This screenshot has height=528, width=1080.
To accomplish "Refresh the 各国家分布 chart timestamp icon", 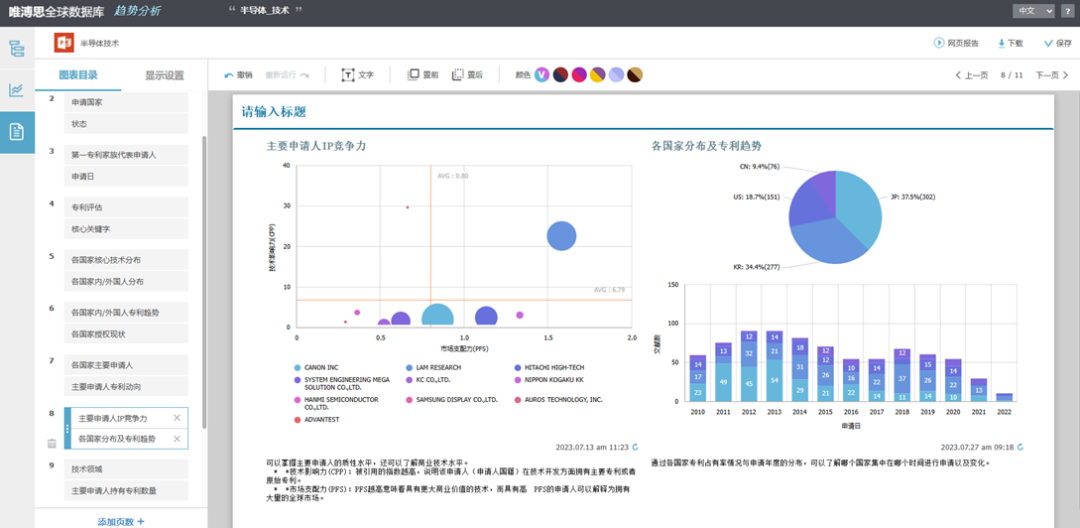I will pos(1020,447).
